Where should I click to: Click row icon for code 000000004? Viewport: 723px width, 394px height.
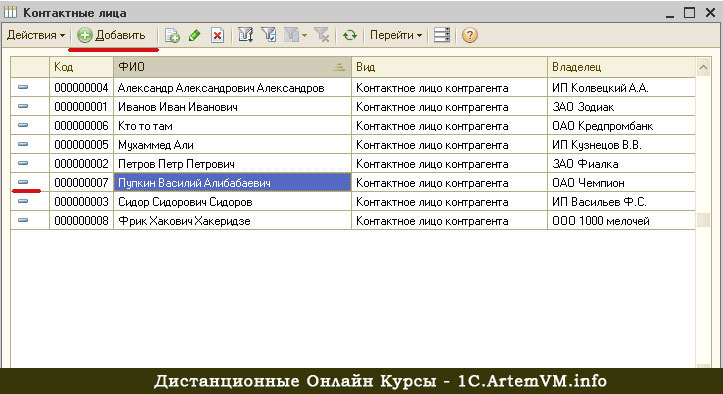[x=23, y=87]
